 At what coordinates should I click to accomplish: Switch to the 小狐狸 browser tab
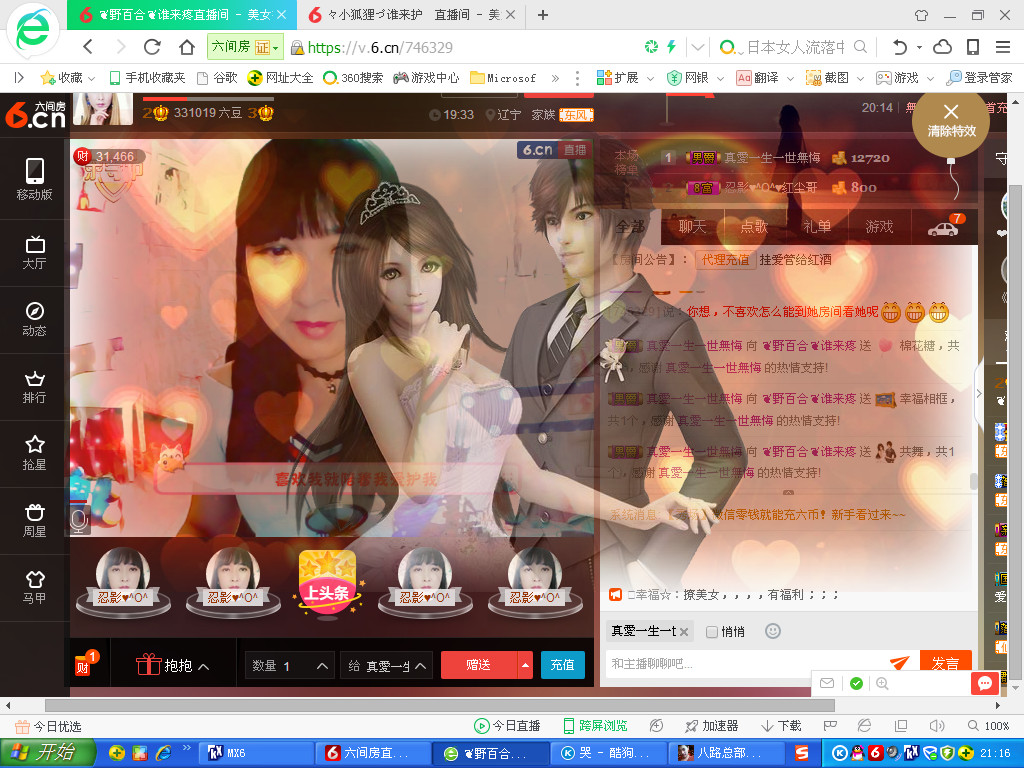410,14
